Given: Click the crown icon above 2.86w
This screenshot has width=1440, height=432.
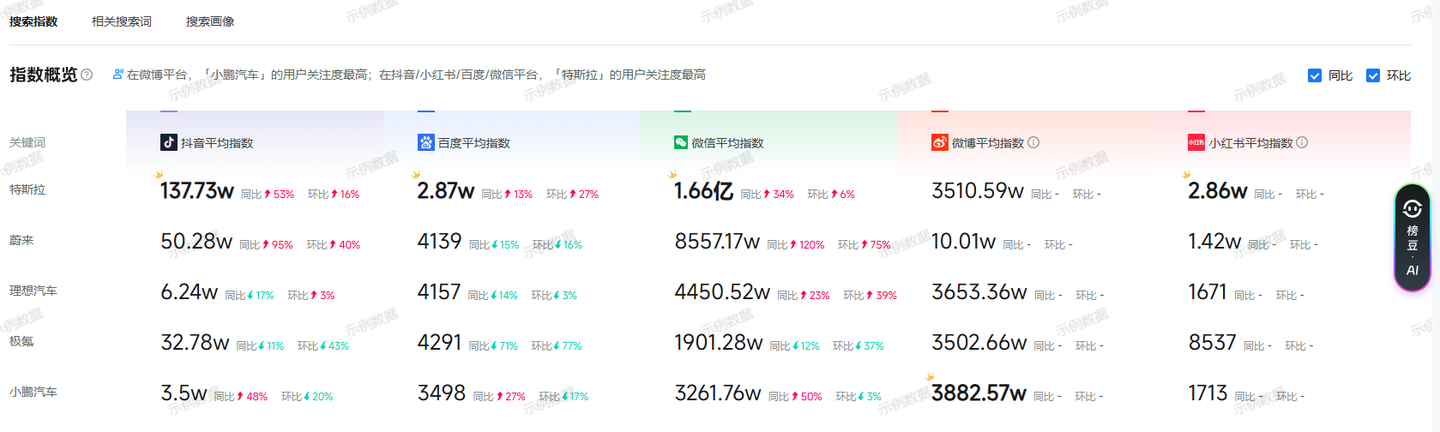Looking at the screenshot, I should click(x=1185, y=175).
